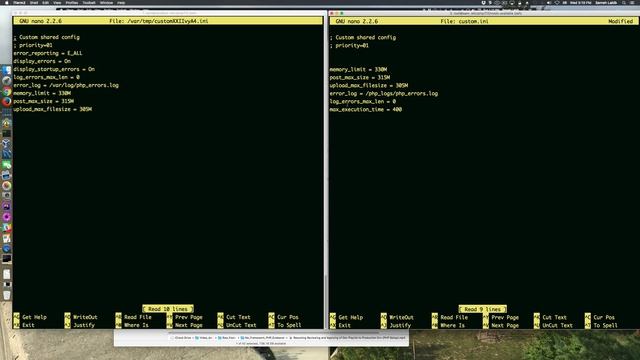Click the clock in the menu bar
Viewport: 640px width, 360px height.
click(x=581, y=2)
